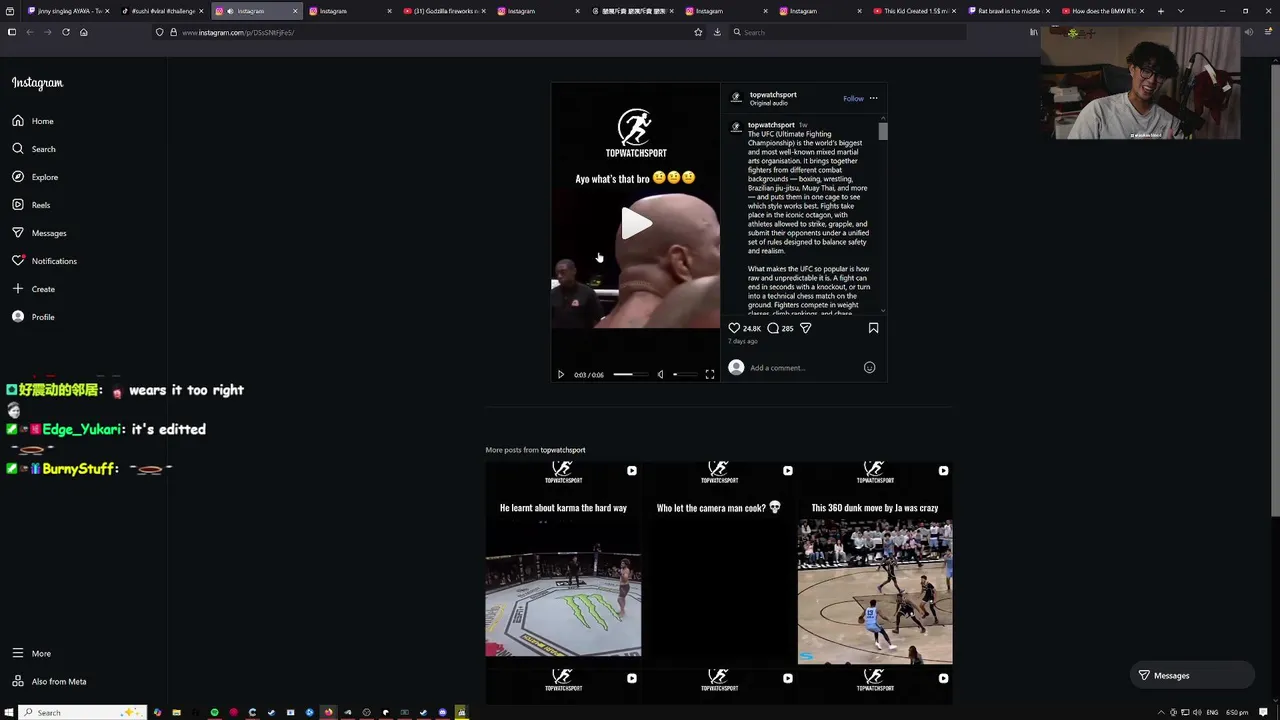This screenshot has width=1280, height=720.
Task: Open Messages in the left sidebar
Action: [x=39, y=233]
